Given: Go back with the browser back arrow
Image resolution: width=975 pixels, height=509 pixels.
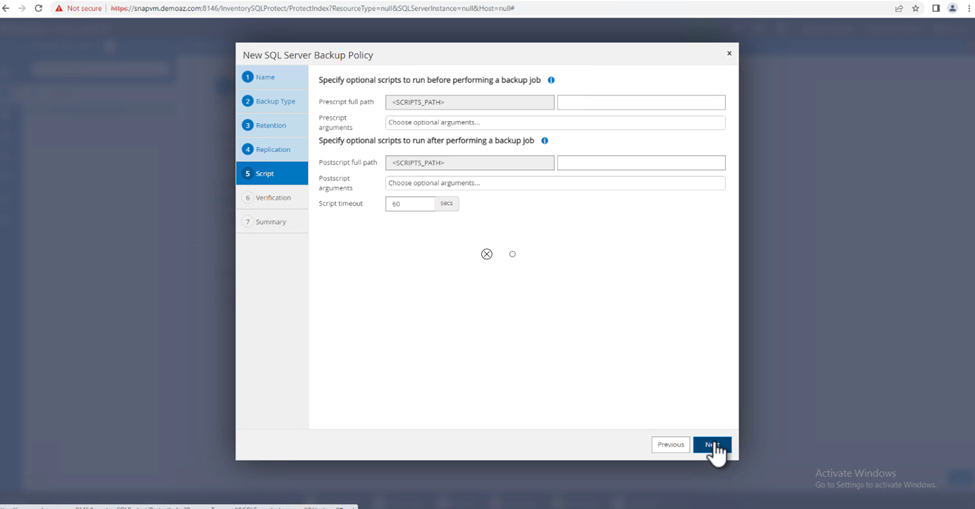Looking at the screenshot, I should tap(6, 9).
